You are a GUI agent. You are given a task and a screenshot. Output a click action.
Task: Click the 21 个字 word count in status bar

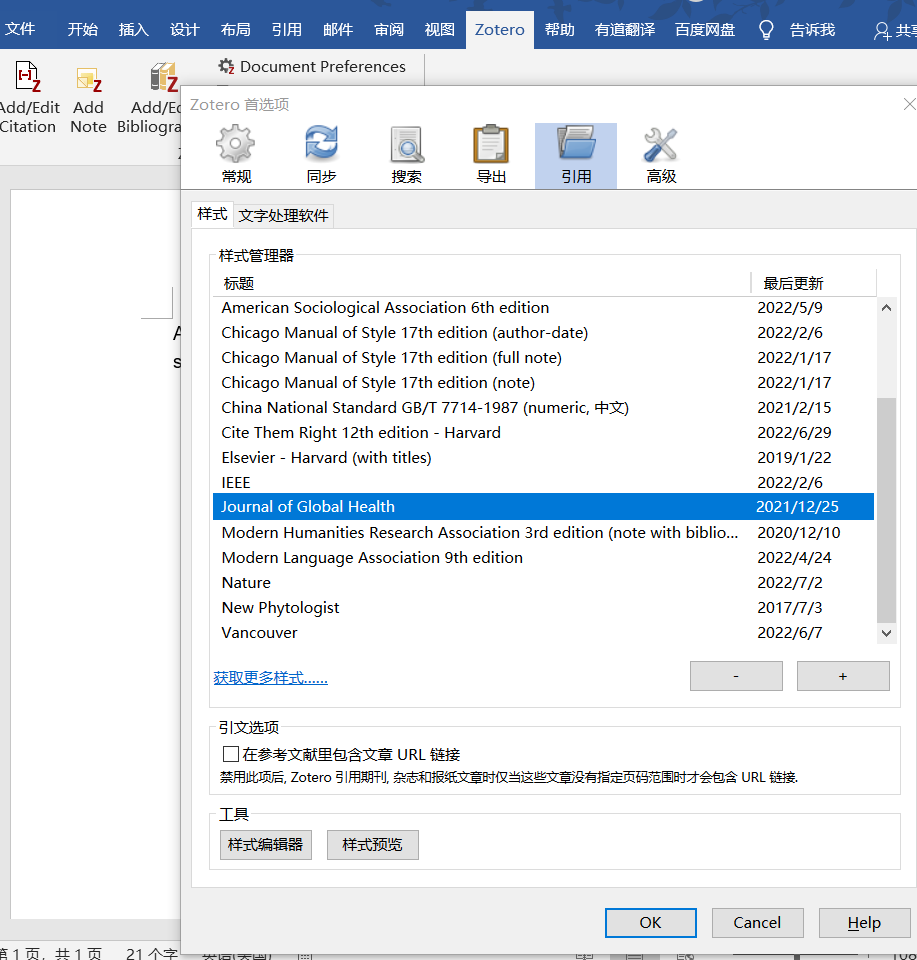click(x=152, y=953)
